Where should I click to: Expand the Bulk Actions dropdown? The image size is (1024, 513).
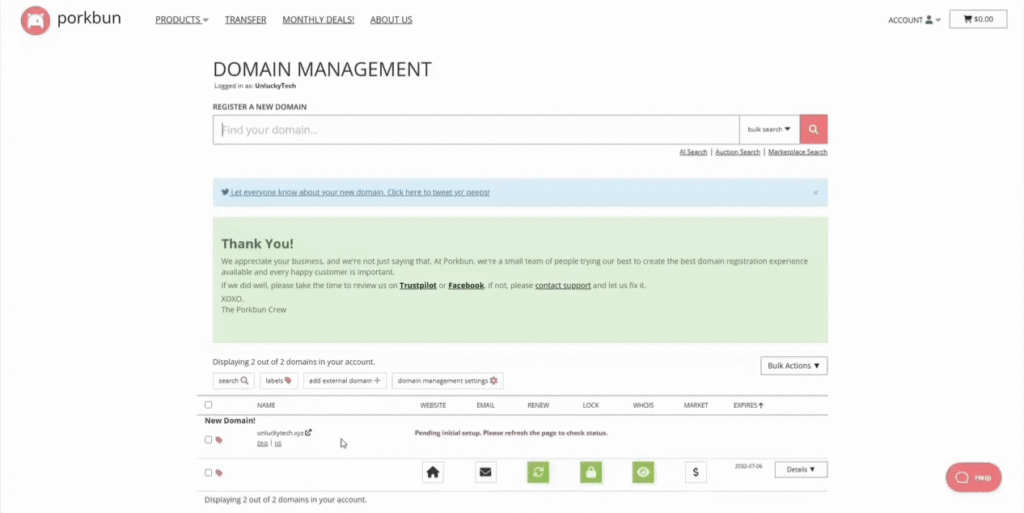(x=794, y=366)
